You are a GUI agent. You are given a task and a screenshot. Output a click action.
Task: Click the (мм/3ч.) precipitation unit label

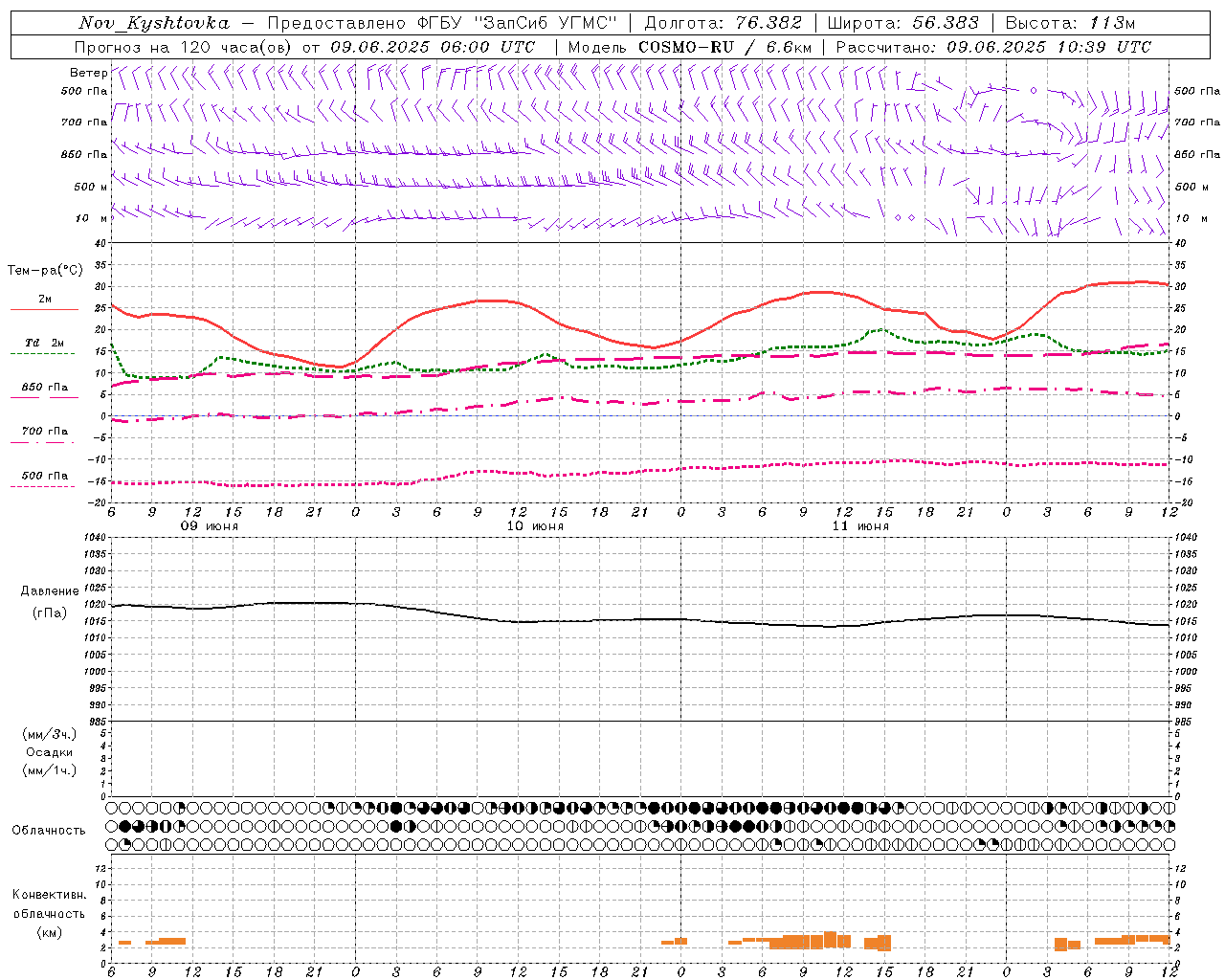tap(50, 734)
